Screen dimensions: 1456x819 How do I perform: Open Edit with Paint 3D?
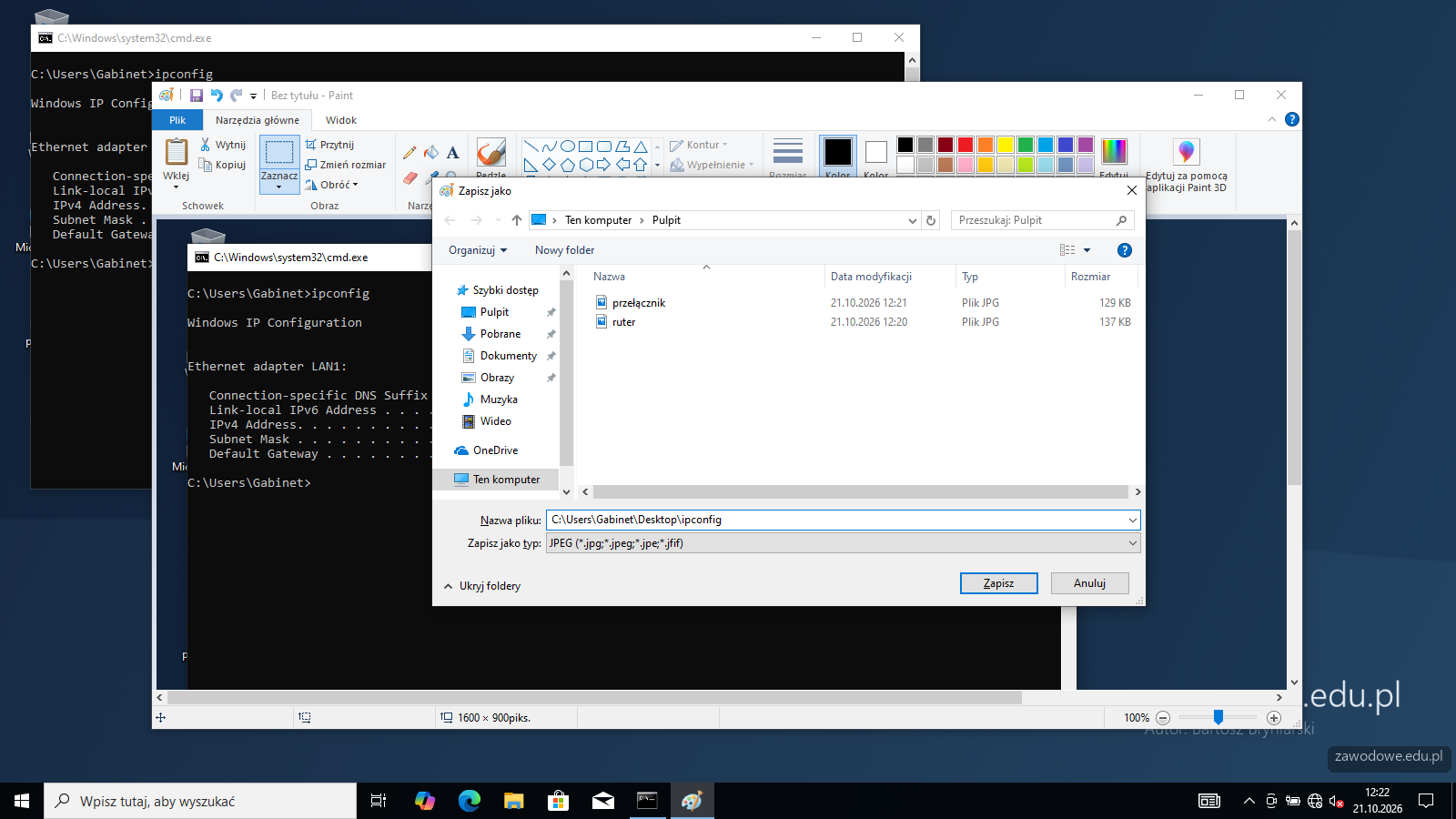(x=1186, y=165)
